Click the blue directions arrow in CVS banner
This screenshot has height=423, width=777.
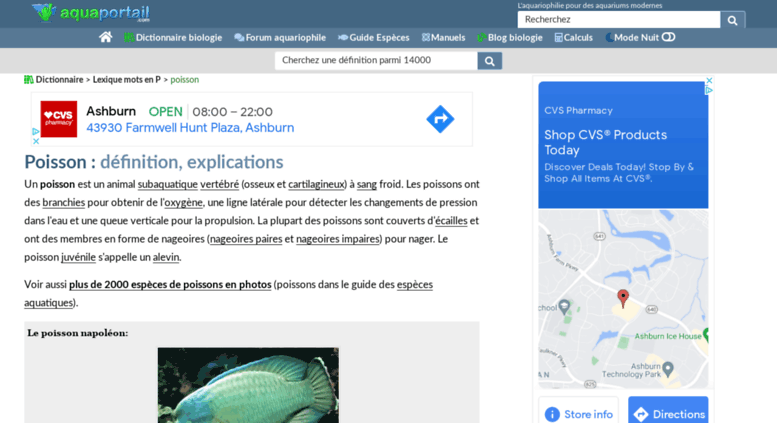coord(440,119)
